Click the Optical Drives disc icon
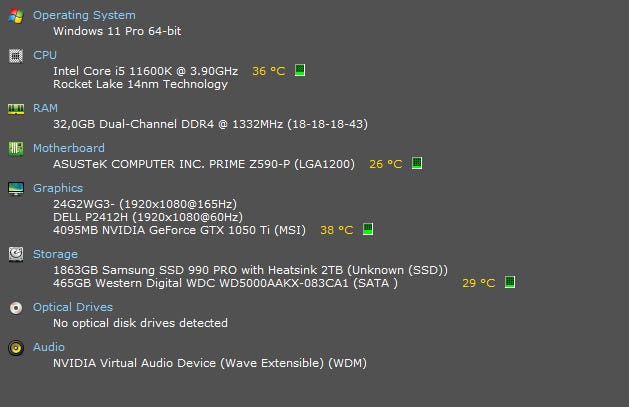The image size is (629, 407). pyautogui.click(x=15, y=308)
